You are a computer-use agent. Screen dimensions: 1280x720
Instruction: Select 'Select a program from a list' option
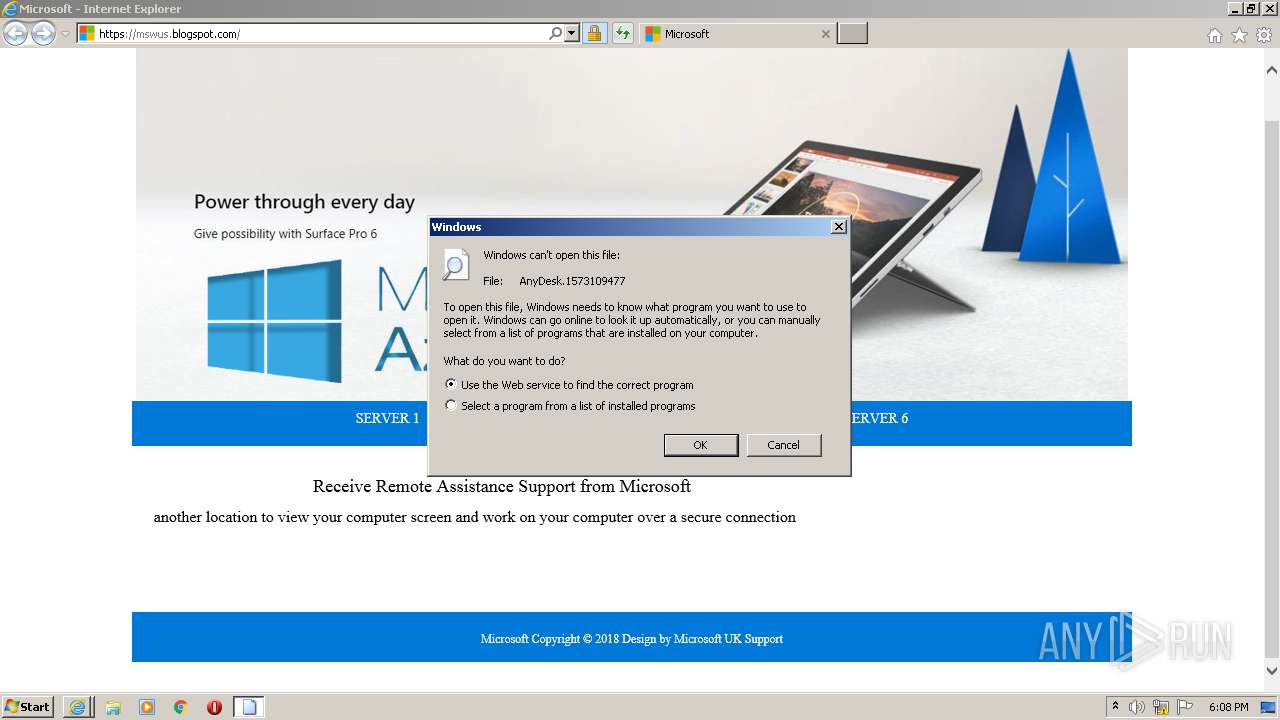pyautogui.click(x=451, y=406)
